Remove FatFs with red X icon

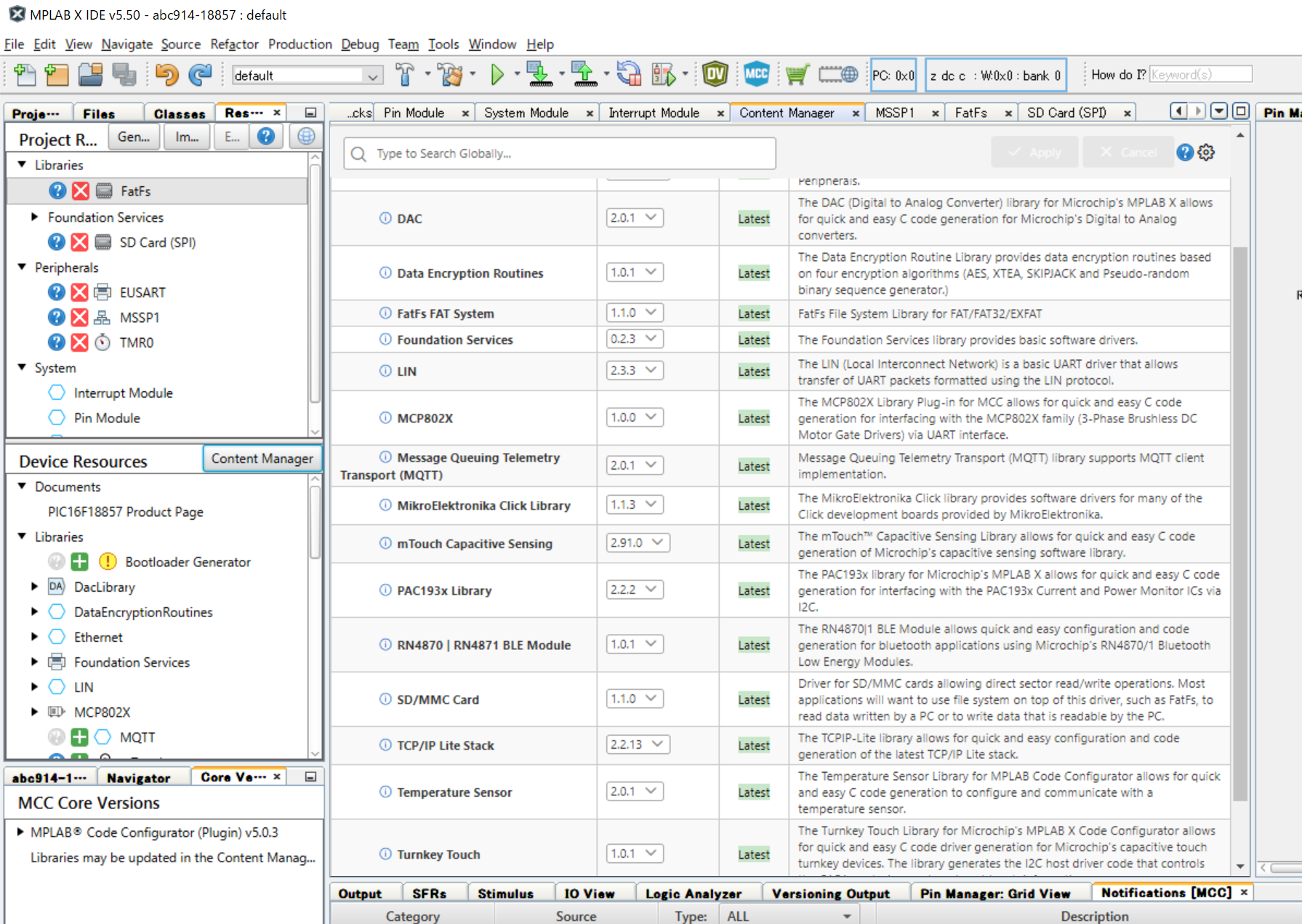pos(81,191)
